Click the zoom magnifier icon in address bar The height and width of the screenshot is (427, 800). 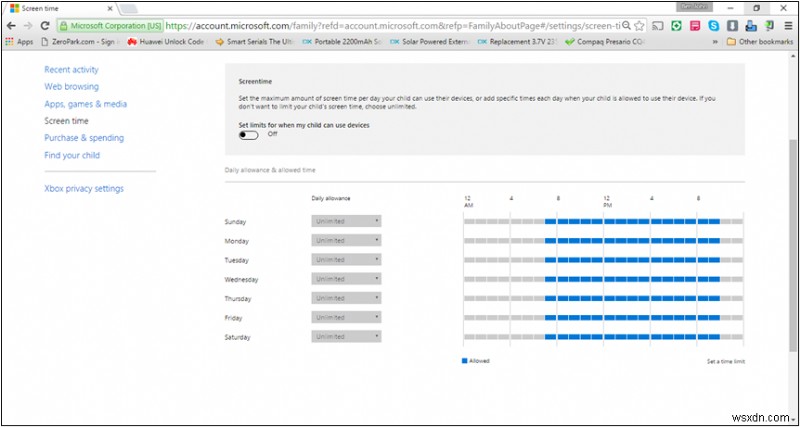point(627,26)
